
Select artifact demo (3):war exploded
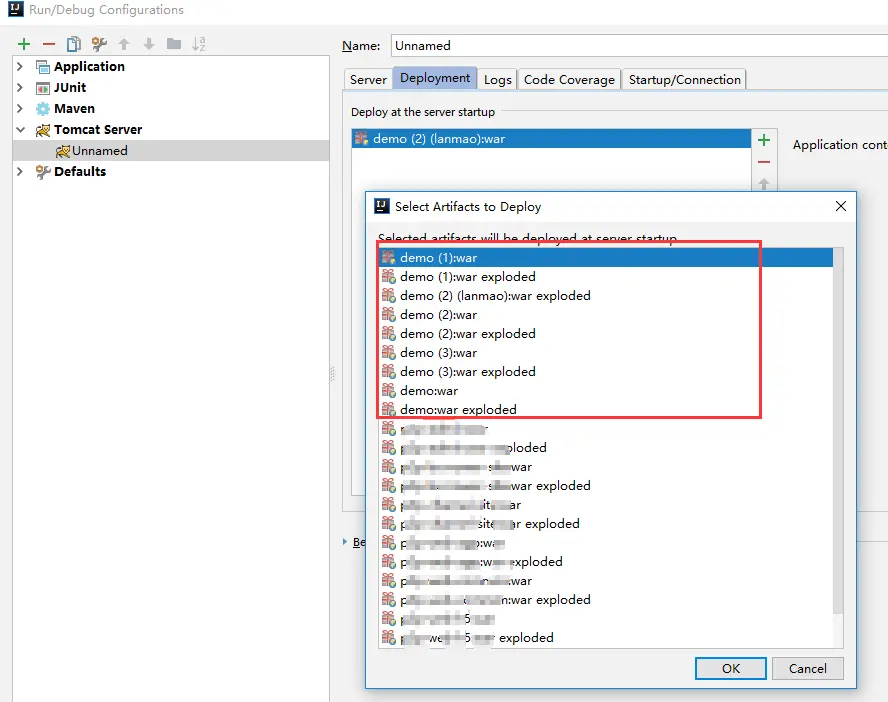[x=605, y=372]
